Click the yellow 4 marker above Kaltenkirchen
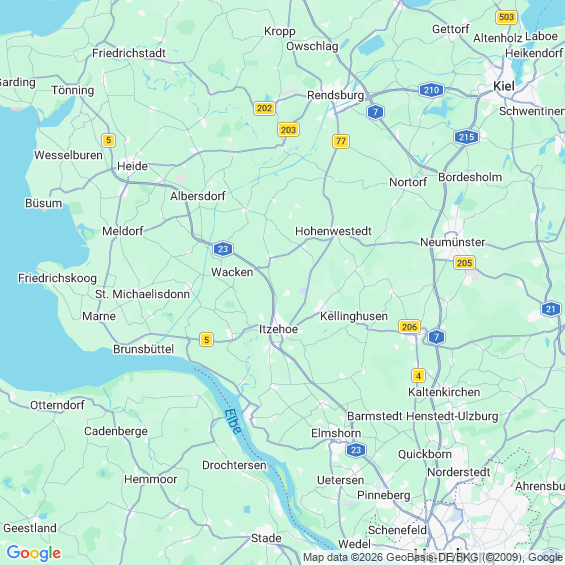This screenshot has height=565, width=565. tap(418, 376)
